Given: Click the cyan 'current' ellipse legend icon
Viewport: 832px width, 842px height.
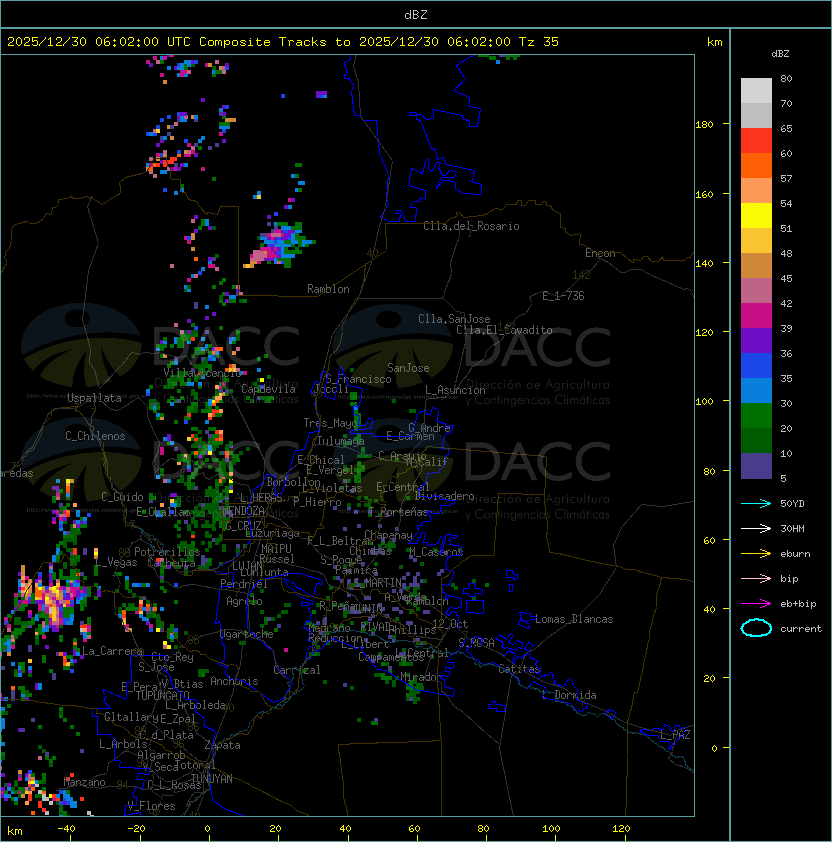Looking at the screenshot, I should point(756,628).
